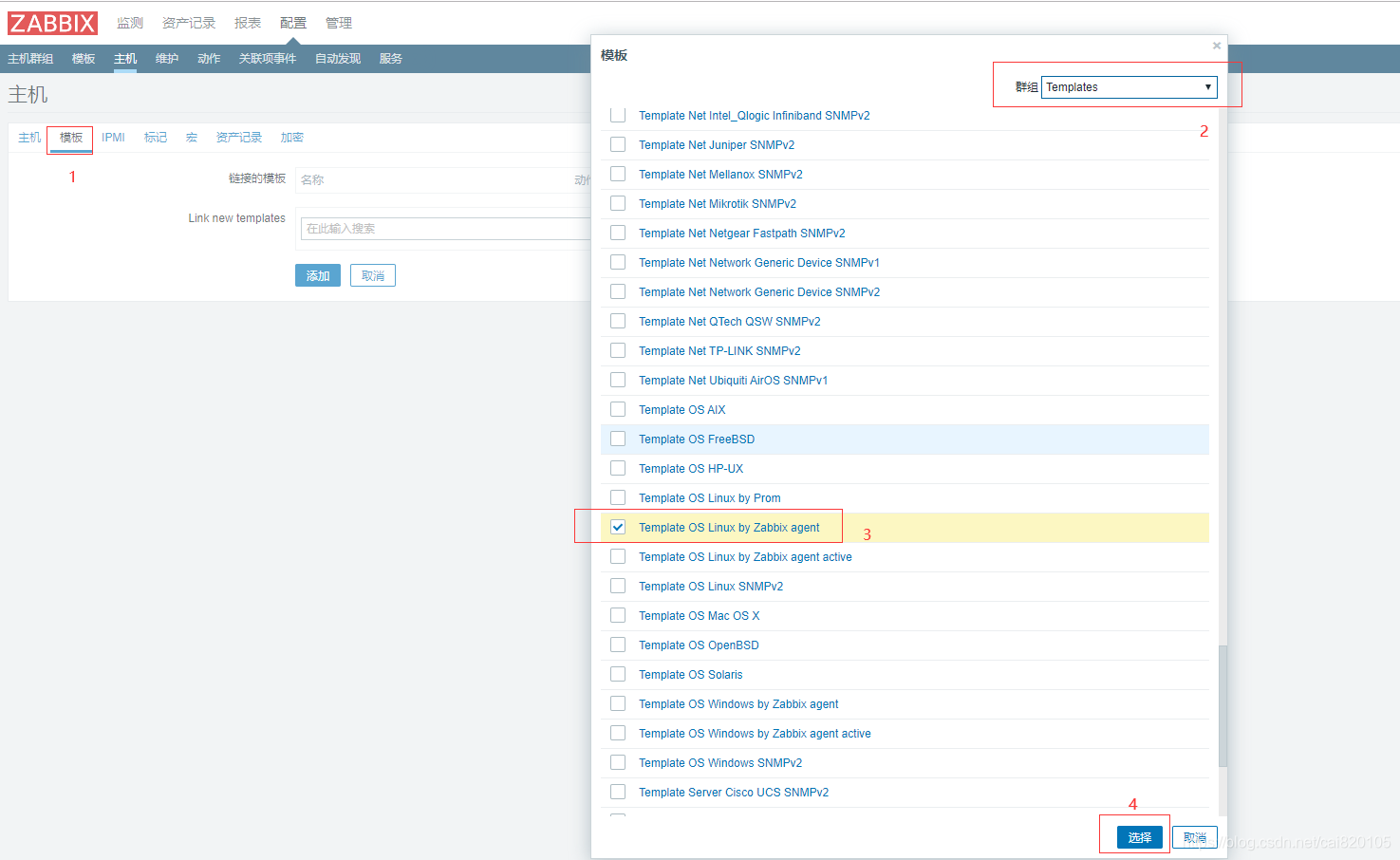Click Template OS Solaris link

click(x=691, y=675)
